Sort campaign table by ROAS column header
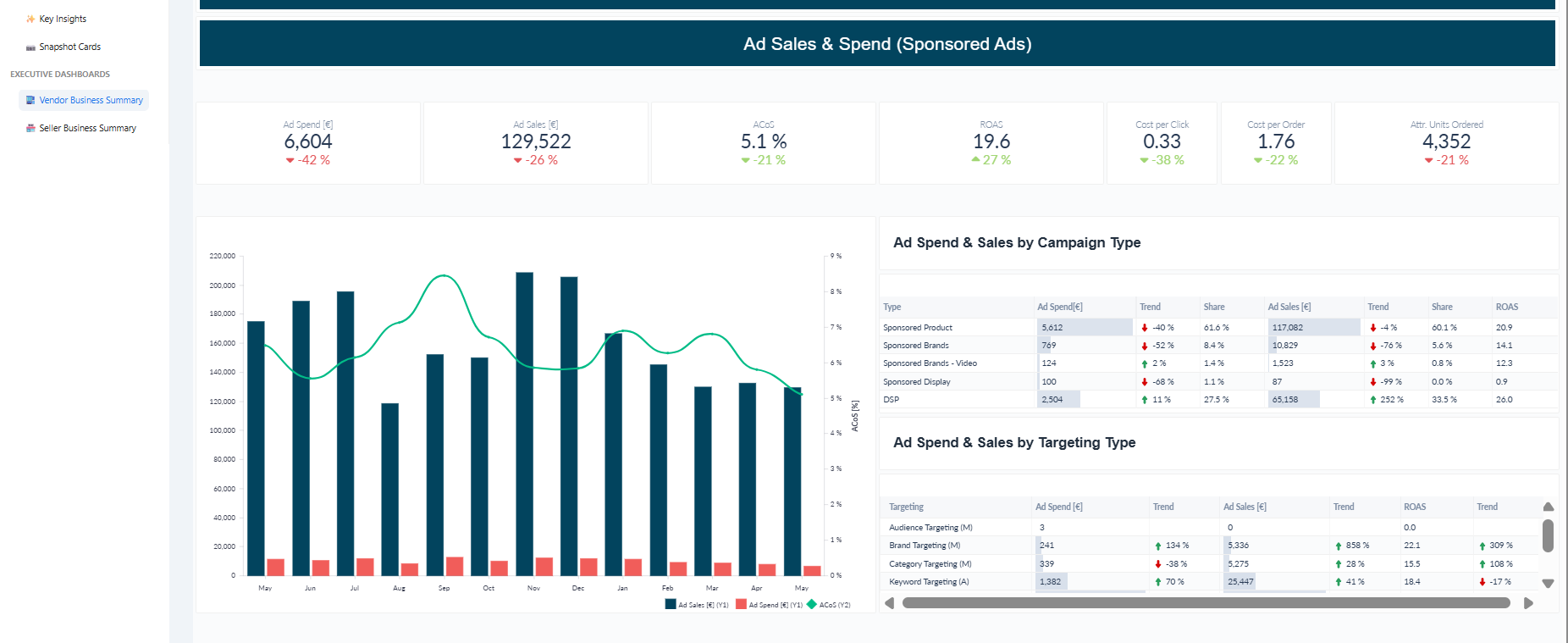 point(1507,307)
